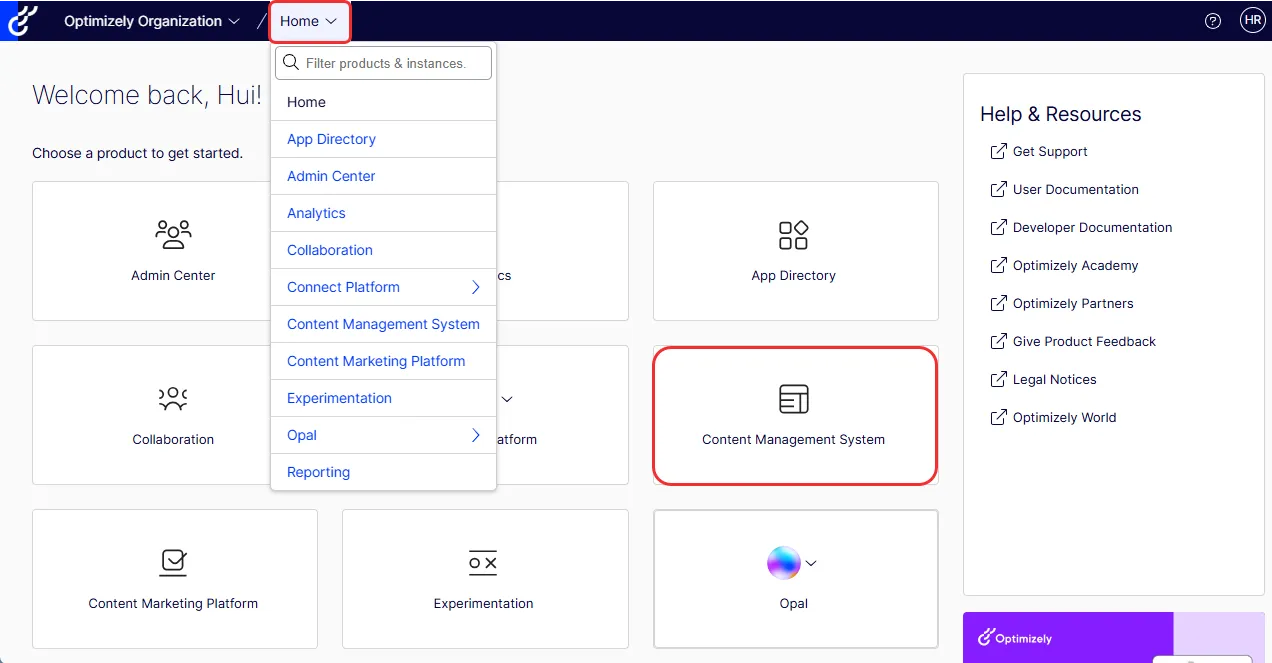The width and height of the screenshot is (1272, 663).
Task: Open the Legal Notices link
Action: tap(1055, 379)
